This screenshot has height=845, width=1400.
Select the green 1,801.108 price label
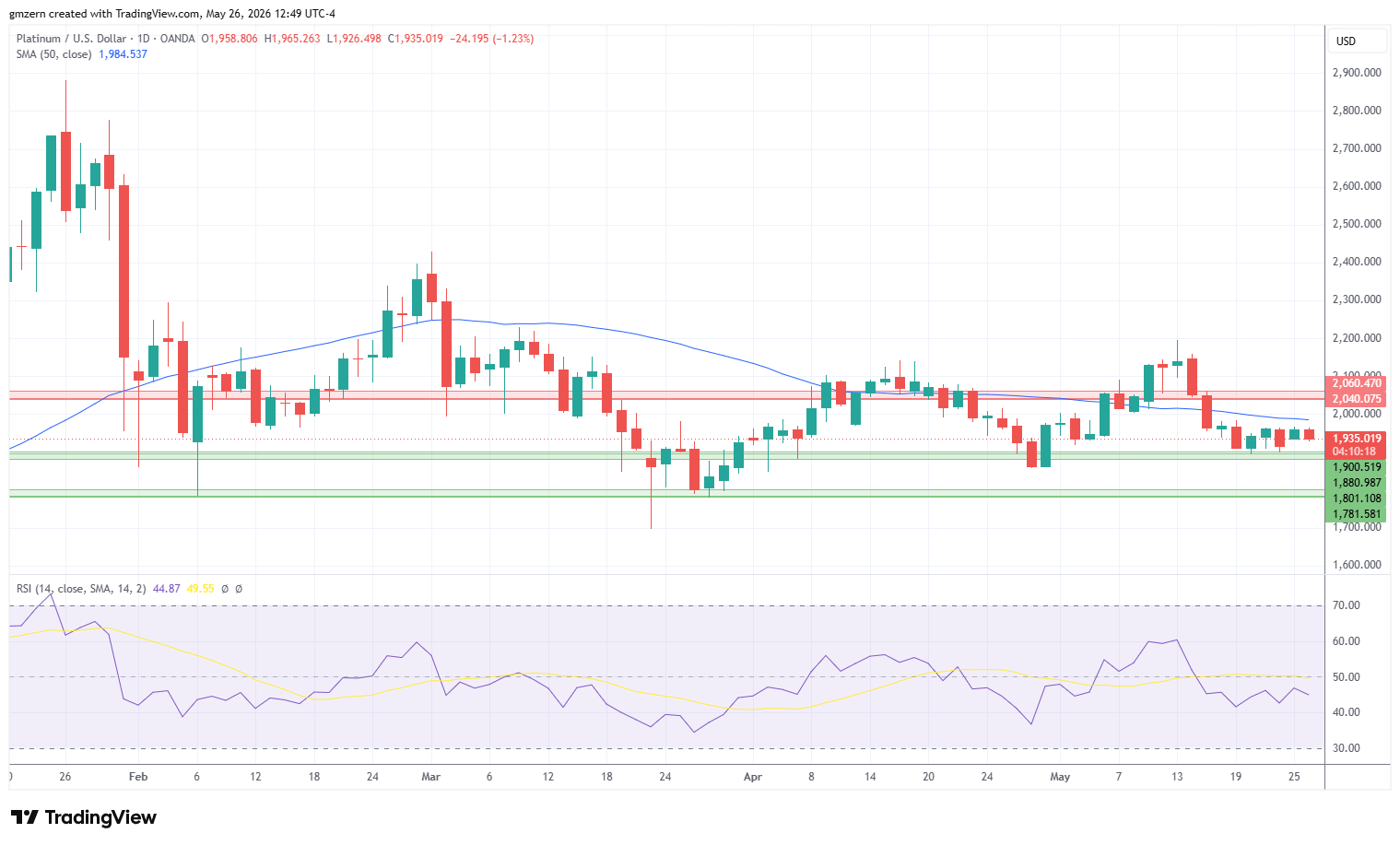tap(1357, 499)
